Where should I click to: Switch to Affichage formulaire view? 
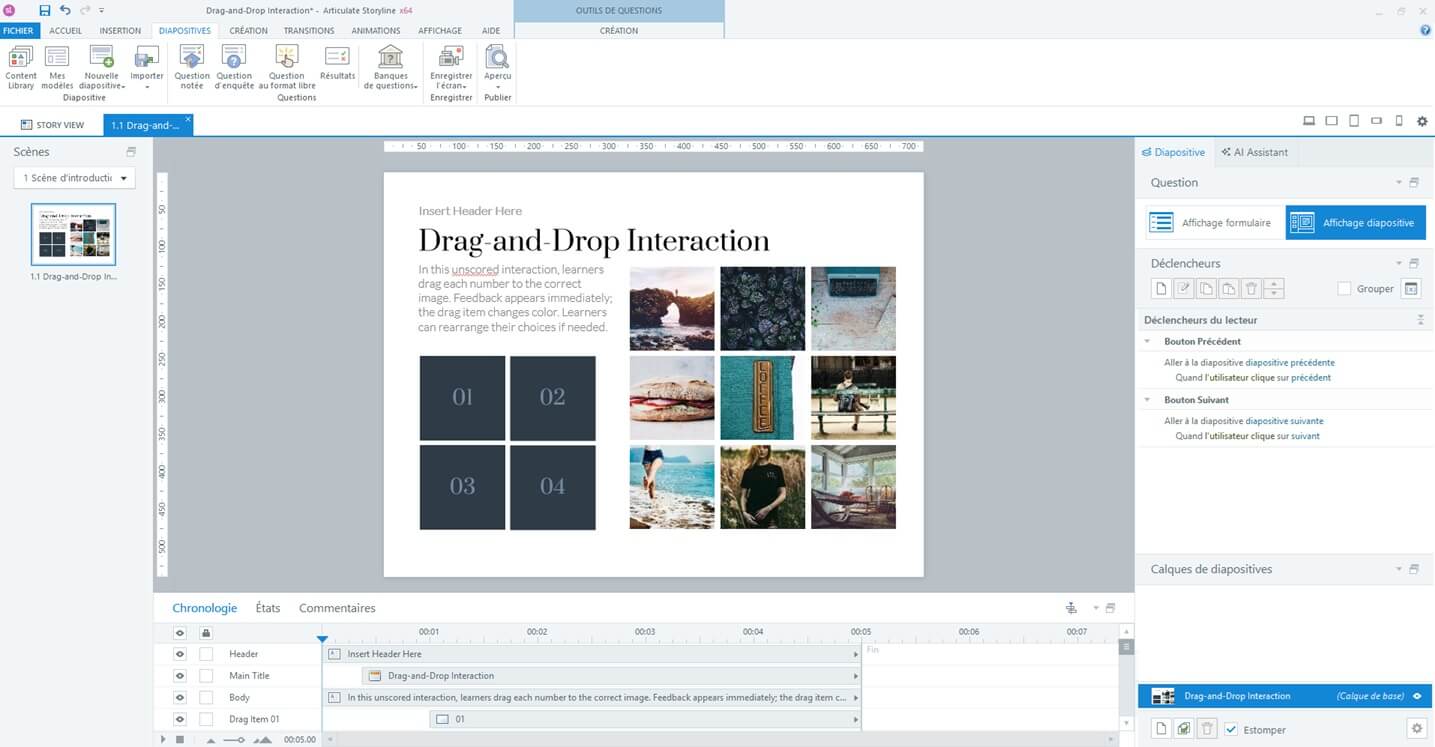pos(1212,222)
